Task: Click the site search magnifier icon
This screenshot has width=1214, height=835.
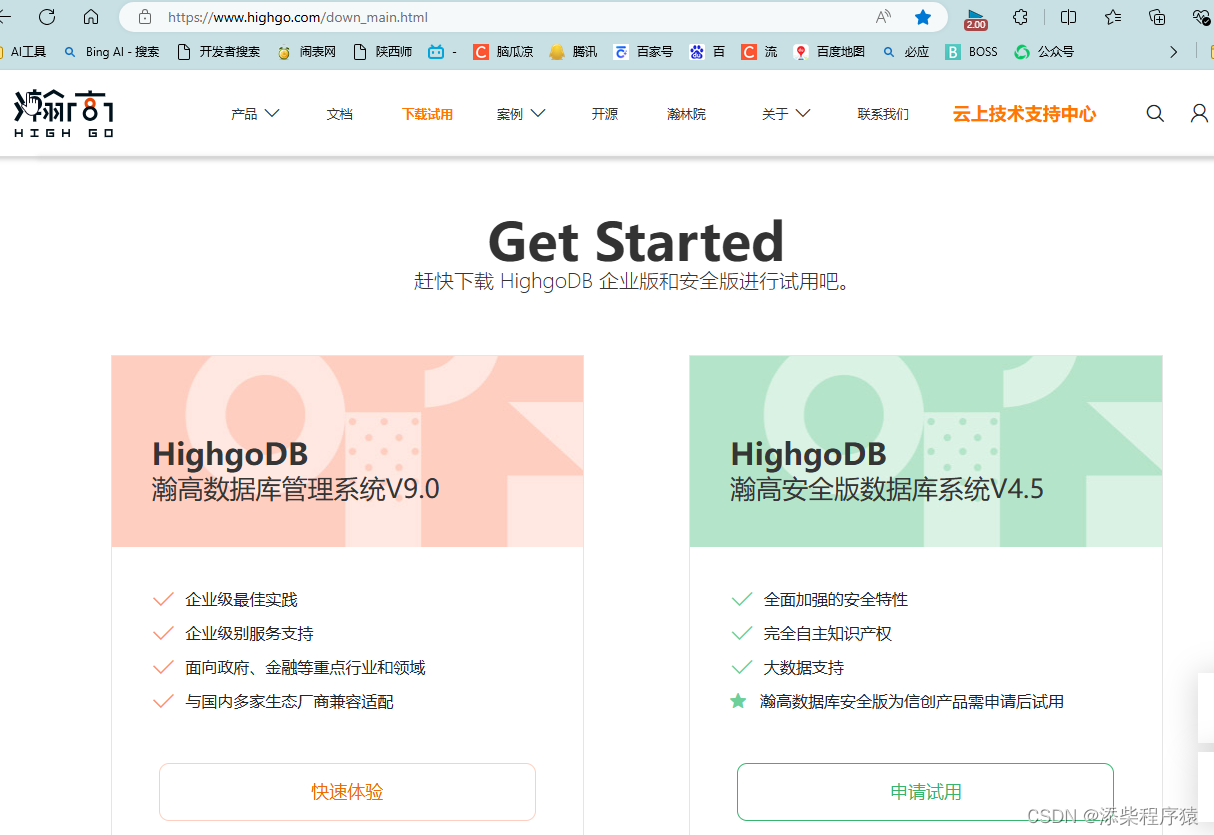Action: 1155,114
